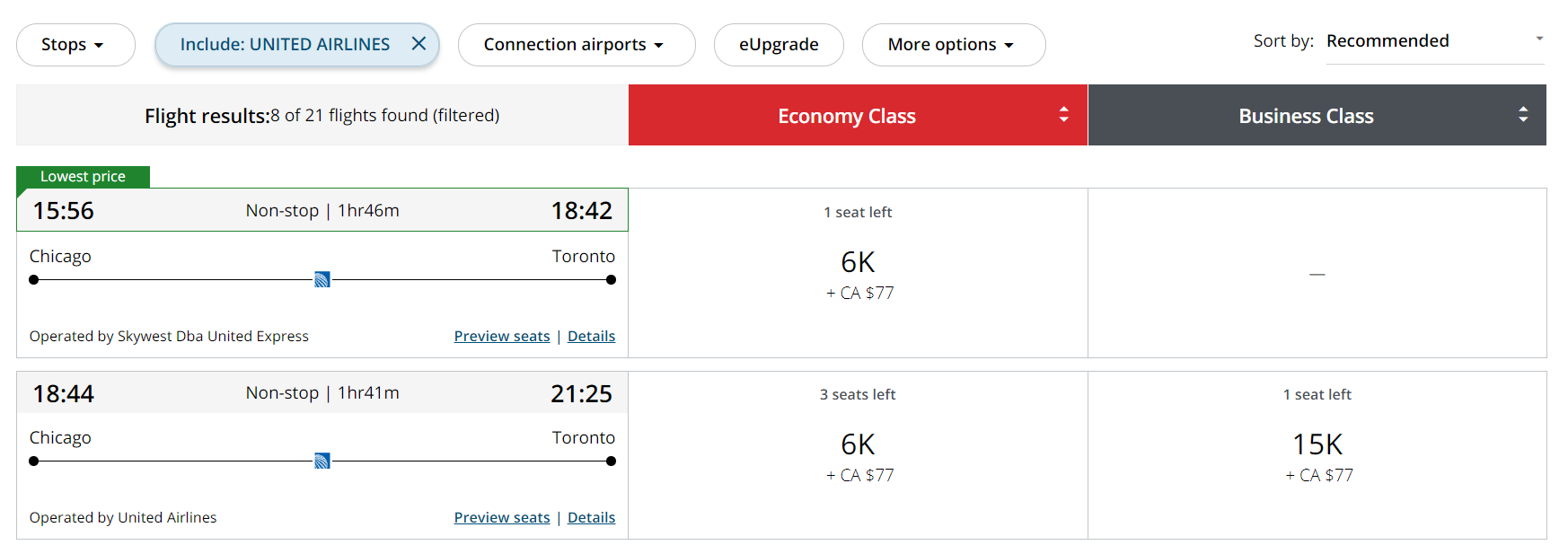The height and width of the screenshot is (545, 1568).
Task: Switch to the Economy Class column
Action: pos(847,115)
